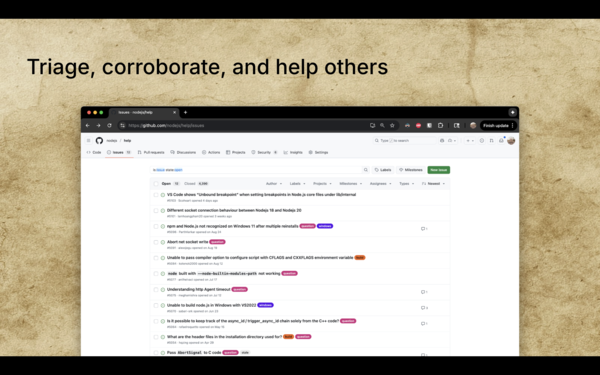Bookmark page with the star icon
600x375 pixels.
[x=392, y=126]
